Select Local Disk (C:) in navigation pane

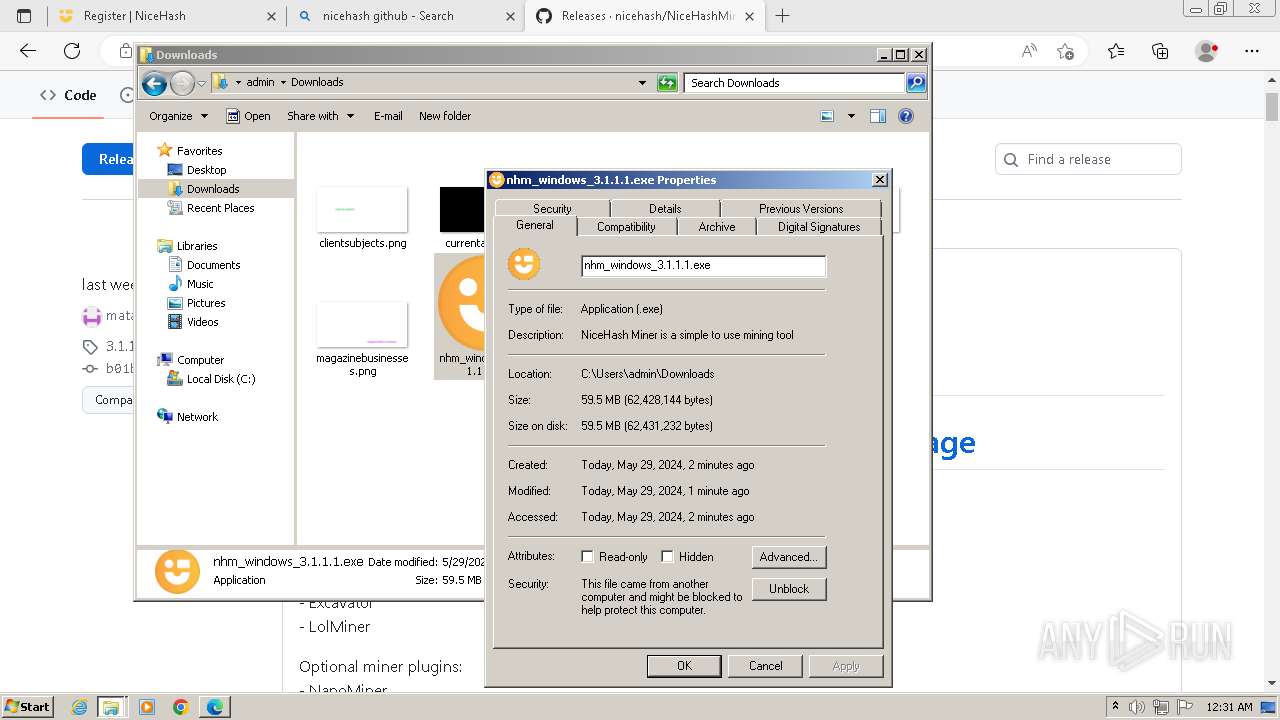(x=220, y=379)
